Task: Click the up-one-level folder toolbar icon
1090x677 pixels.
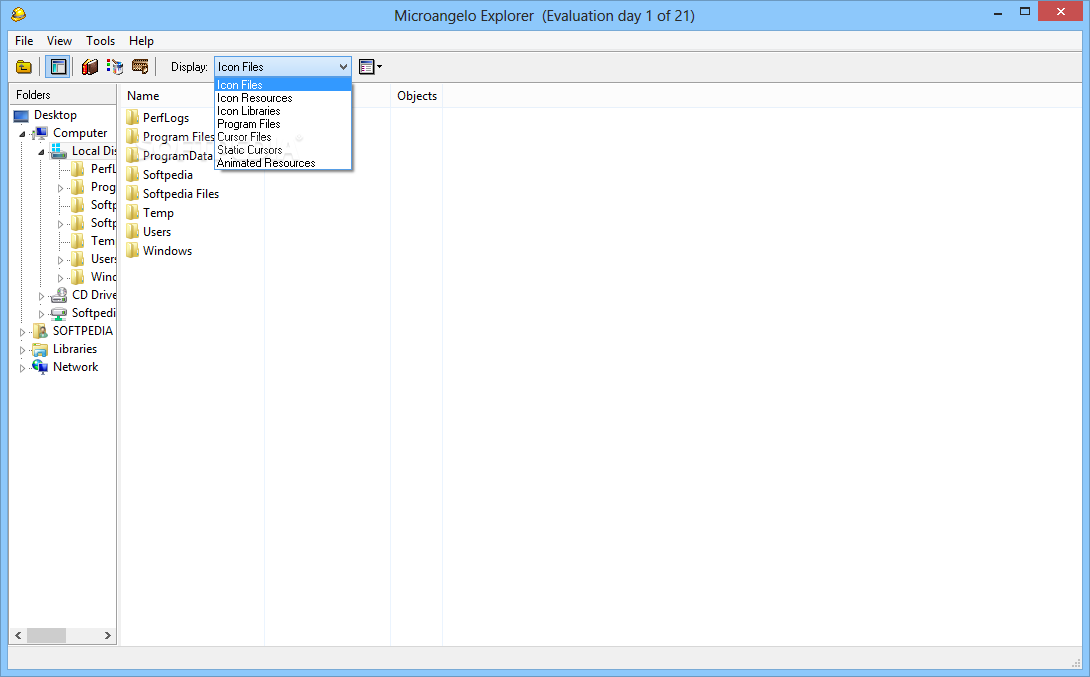Action: point(24,67)
